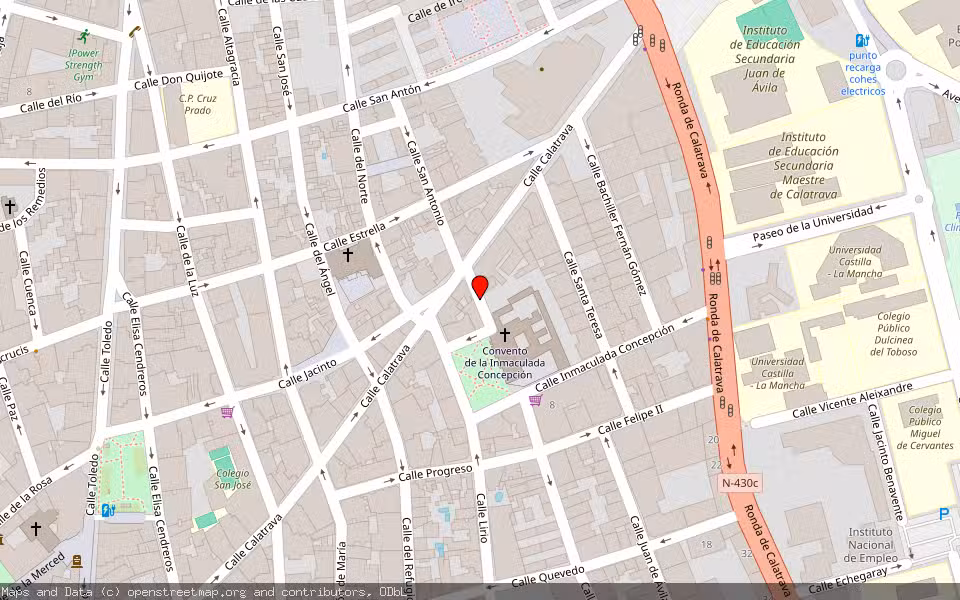Select the 'C.P. Cruz Prado' school label

tap(198, 104)
